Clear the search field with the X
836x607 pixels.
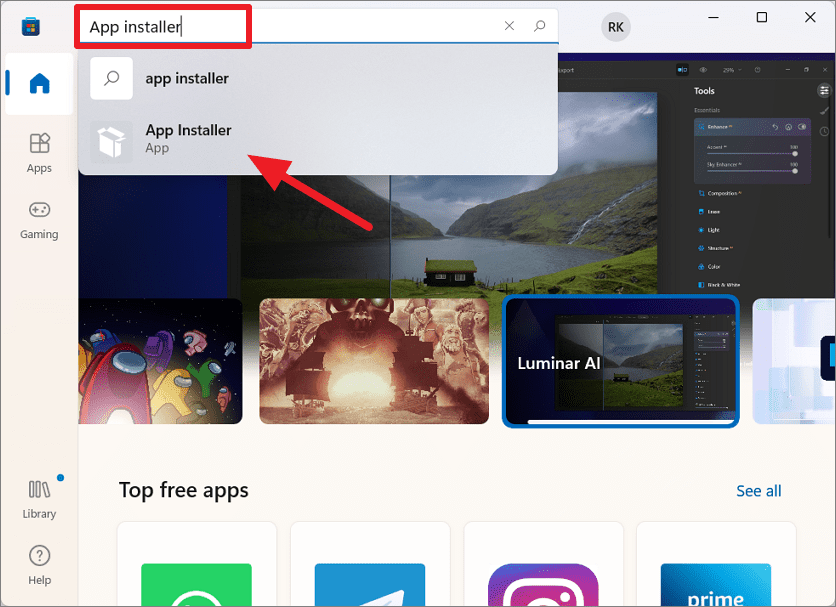[x=509, y=26]
